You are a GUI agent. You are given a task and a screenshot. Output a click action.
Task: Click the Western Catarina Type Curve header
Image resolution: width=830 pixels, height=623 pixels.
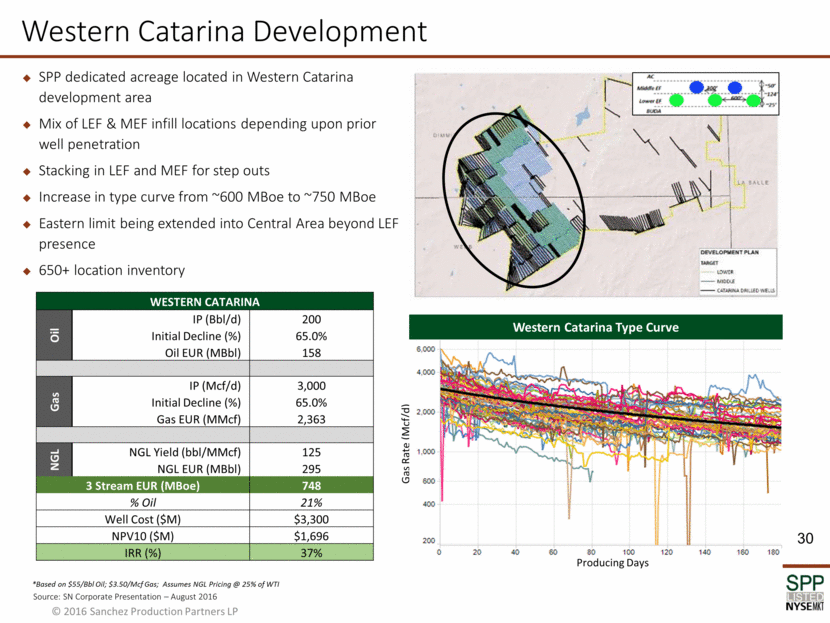coord(596,328)
